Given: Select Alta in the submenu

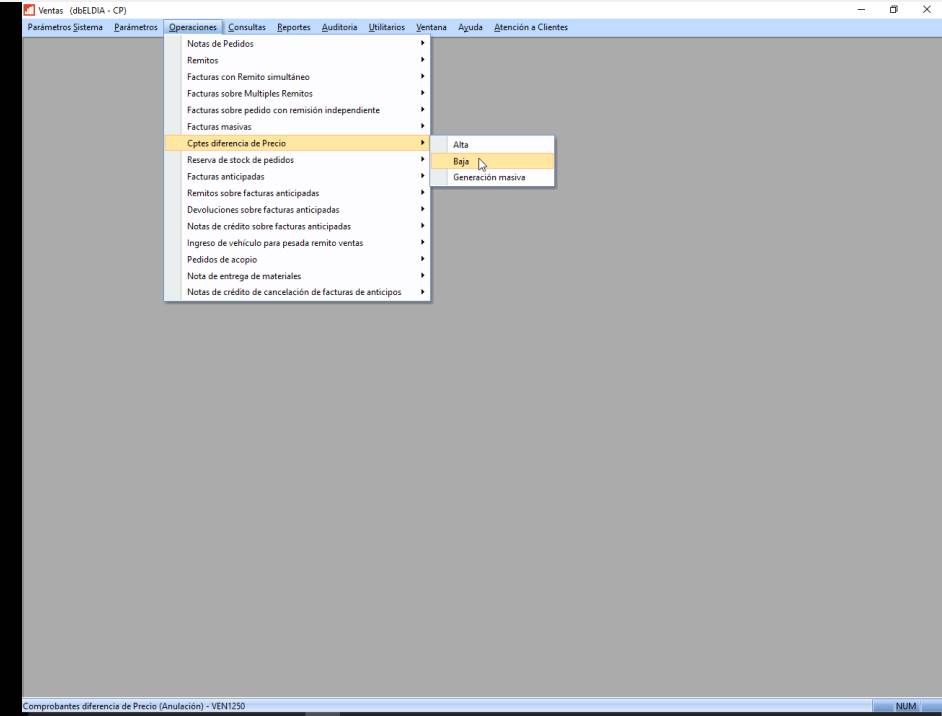Looking at the screenshot, I should pyautogui.click(x=461, y=145).
